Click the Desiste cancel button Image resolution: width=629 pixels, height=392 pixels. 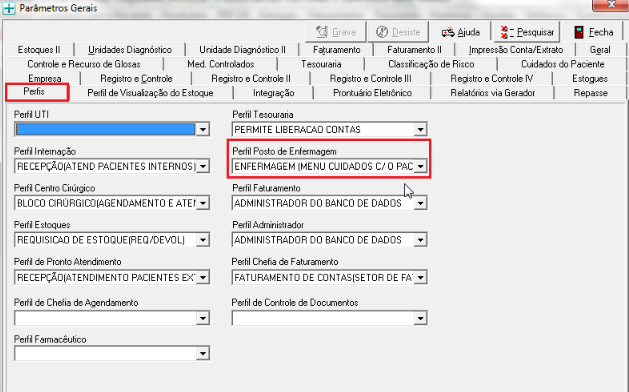pyautogui.click(x=398, y=32)
